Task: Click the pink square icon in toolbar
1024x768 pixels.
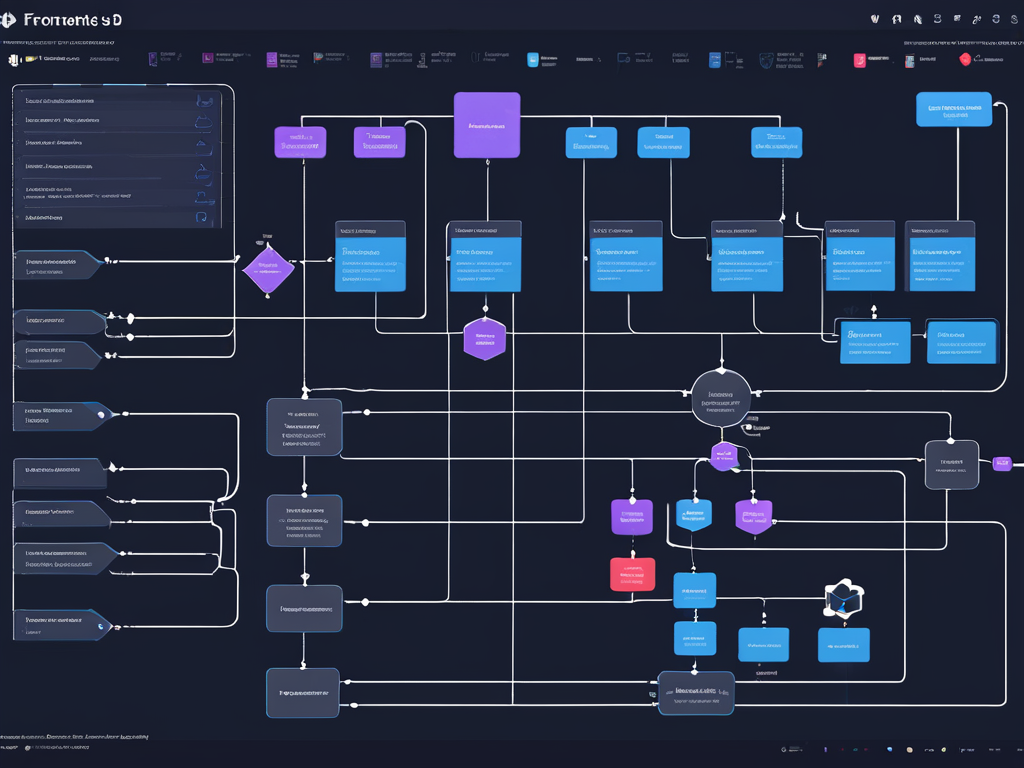Action: pyautogui.click(x=858, y=60)
